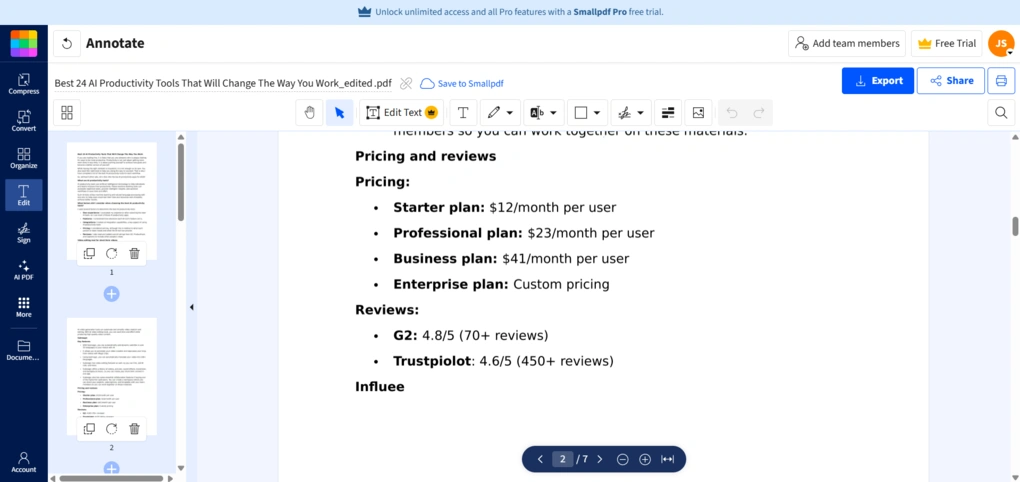Viewport: 1020px width, 482px height.
Task: Open the shape tool dropdown arrow
Action: point(597,113)
